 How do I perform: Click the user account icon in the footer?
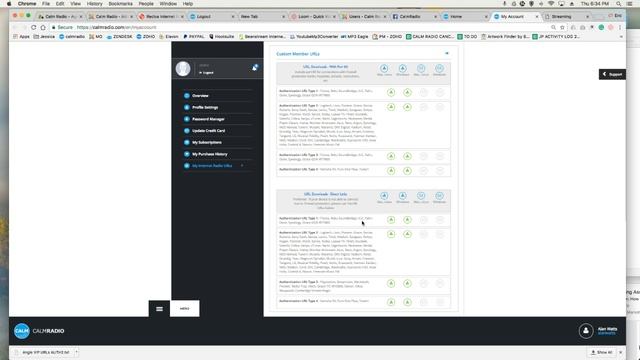coord(586,331)
